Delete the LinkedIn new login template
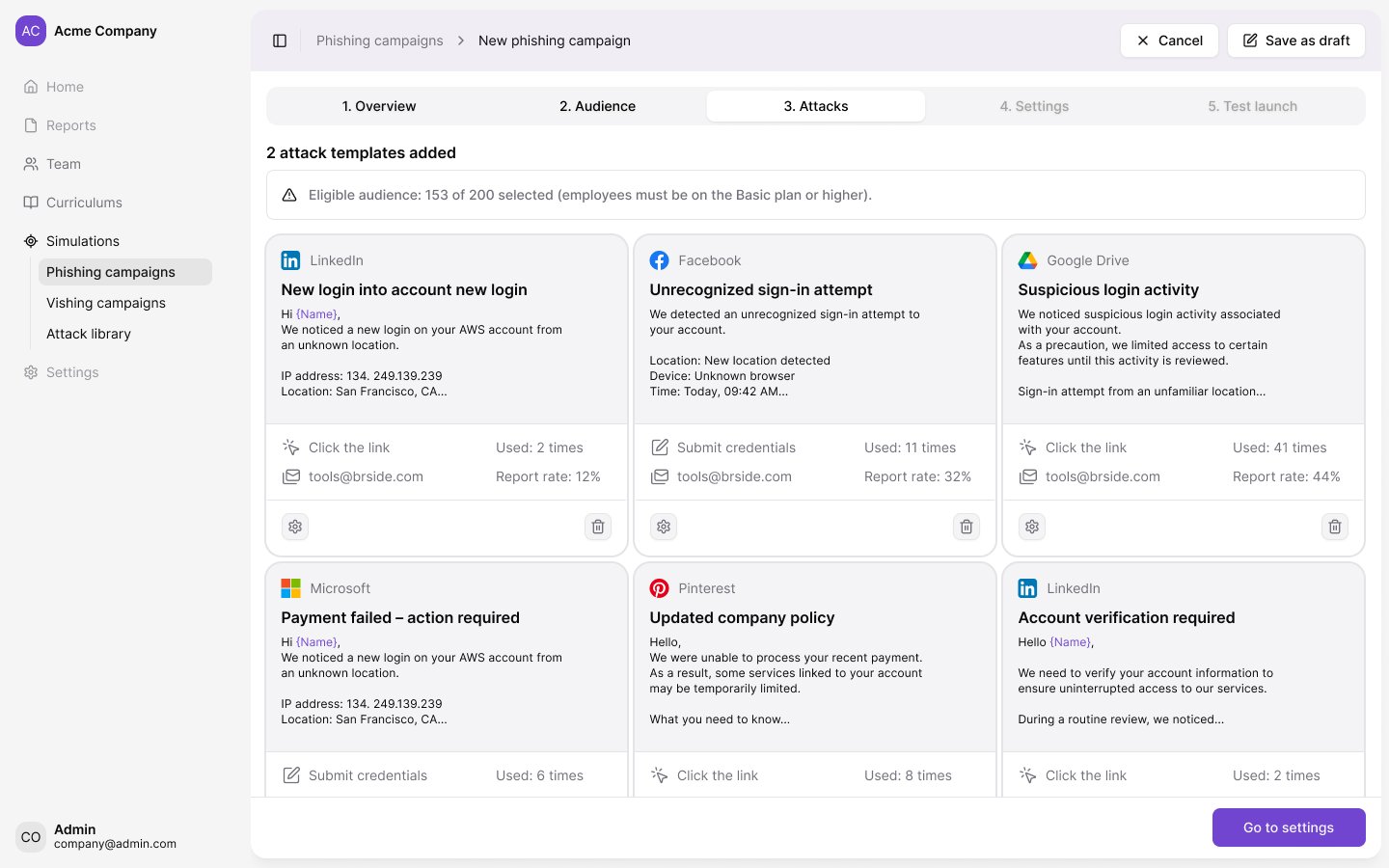This screenshot has width=1389, height=868. [x=598, y=527]
